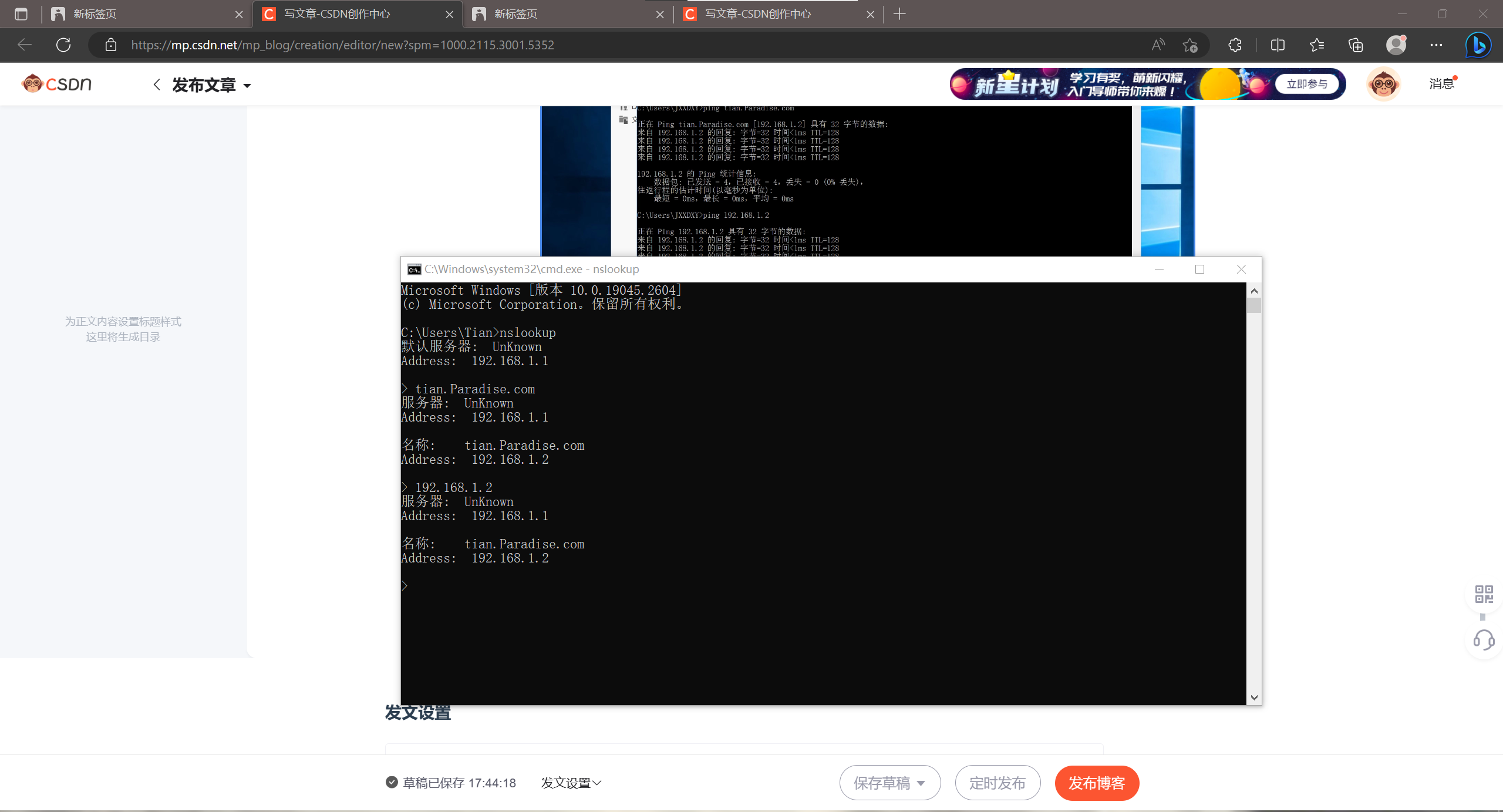Open the favorites star list icon

pyautogui.click(x=1317, y=45)
